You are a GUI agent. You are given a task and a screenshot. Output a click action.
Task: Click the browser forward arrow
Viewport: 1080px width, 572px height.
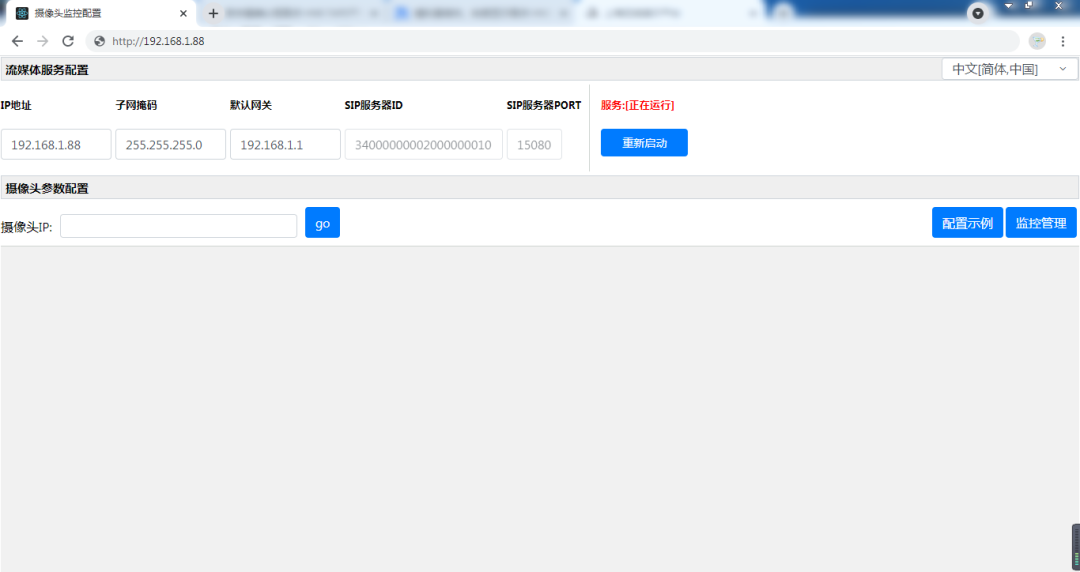42,41
